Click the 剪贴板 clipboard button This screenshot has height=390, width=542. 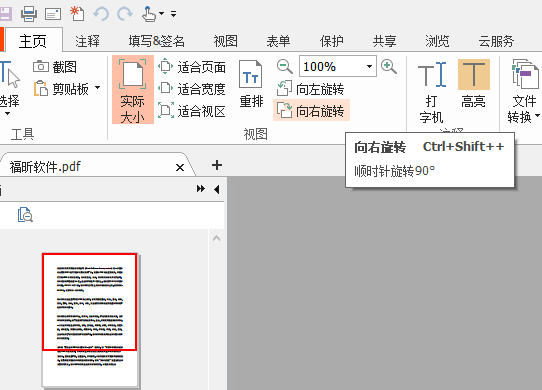coord(61,89)
